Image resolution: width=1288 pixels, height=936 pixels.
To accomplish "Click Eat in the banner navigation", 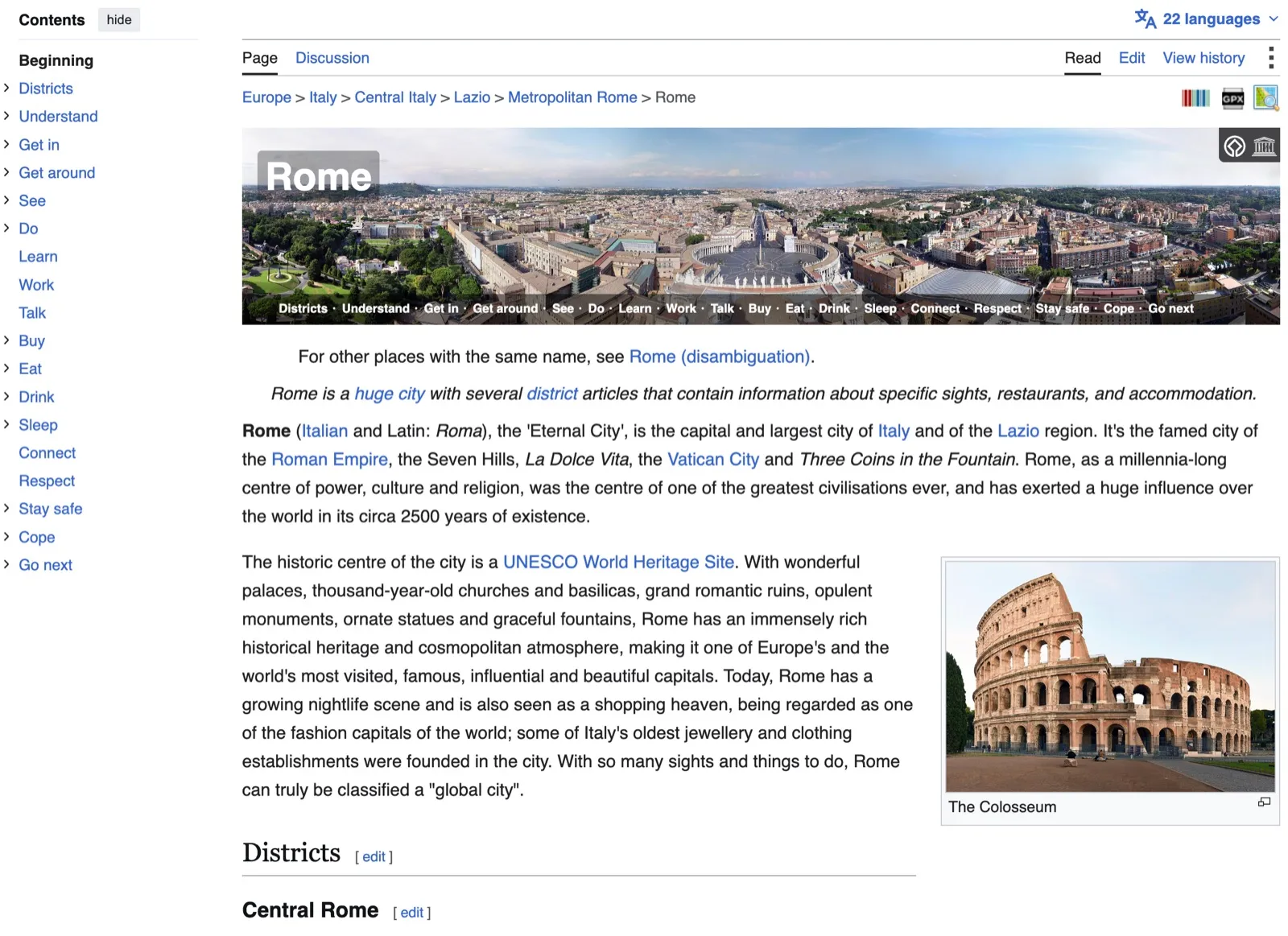I will (x=795, y=308).
